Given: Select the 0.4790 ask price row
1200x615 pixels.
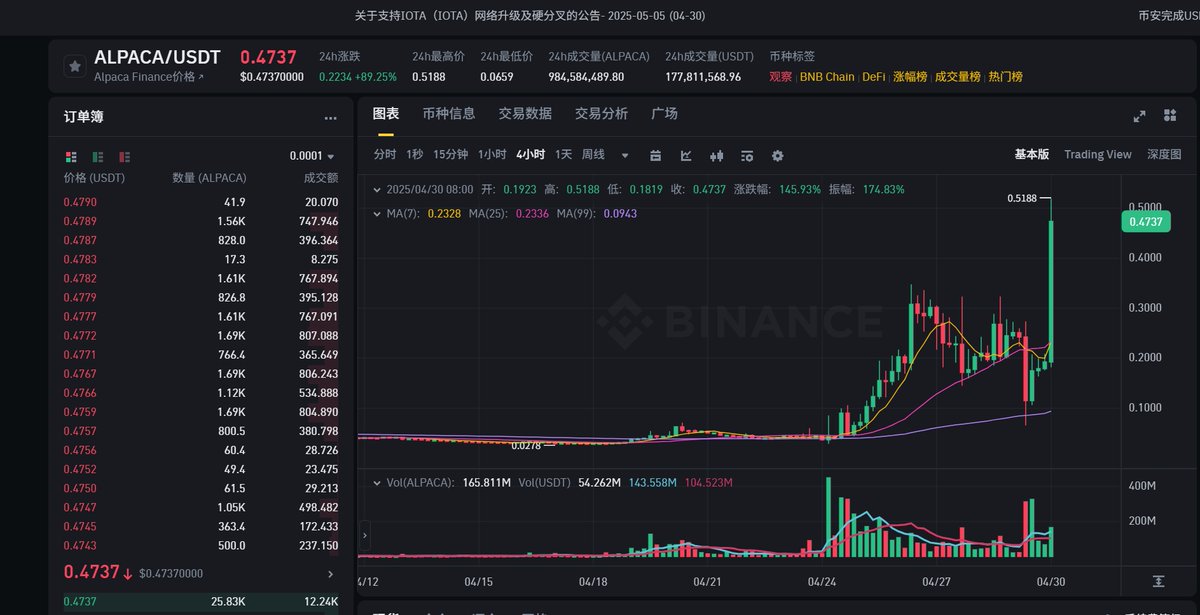Looking at the screenshot, I should pyautogui.click(x=201, y=202).
